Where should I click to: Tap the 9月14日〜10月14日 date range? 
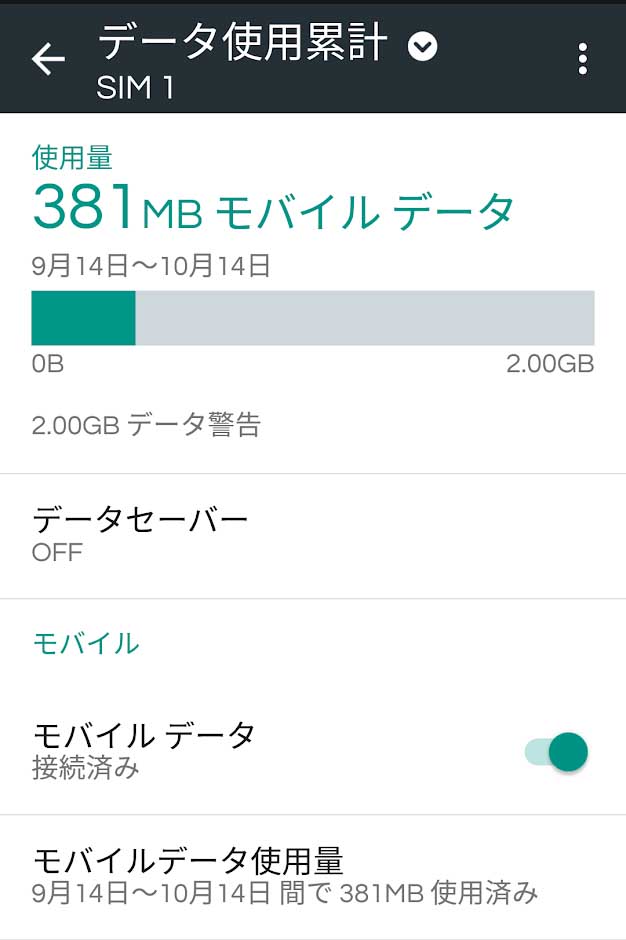pos(151,266)
